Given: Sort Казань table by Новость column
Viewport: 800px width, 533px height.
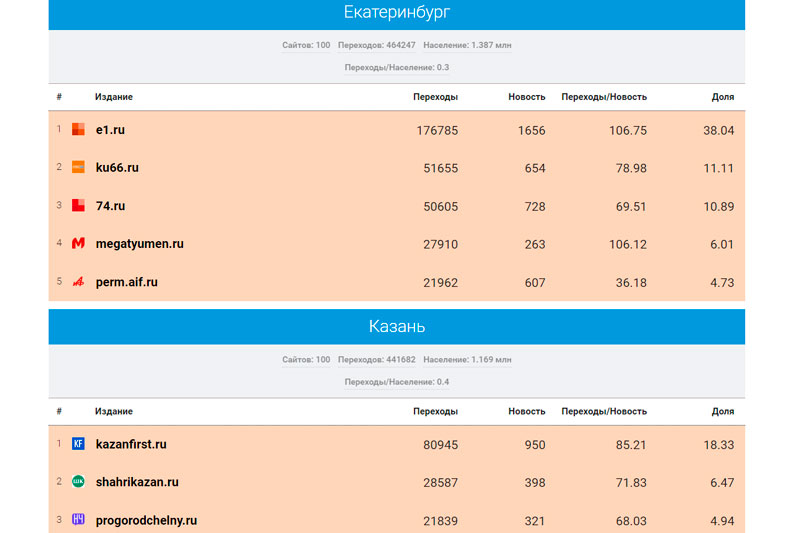Looking at the screenshot, I should pos(526,411).
